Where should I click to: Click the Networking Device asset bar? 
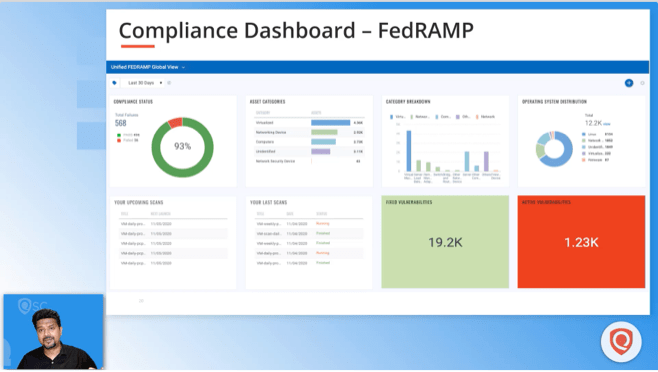[x=324, y=132]
